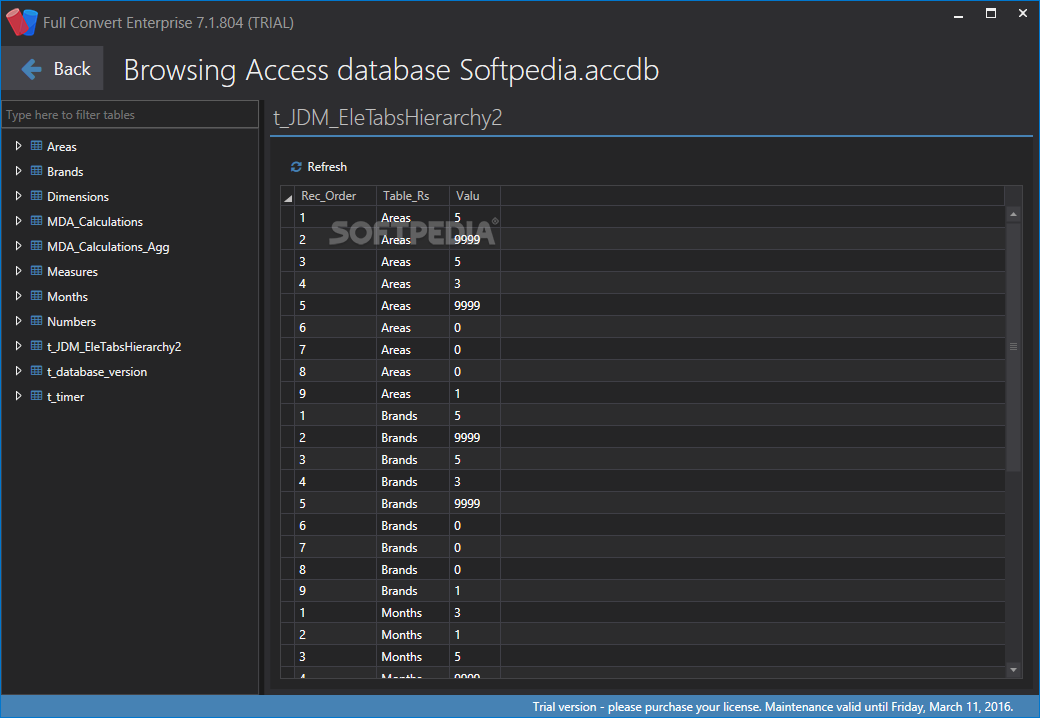
Task: Click the table icon next to Numbers
Action: click(36, 321)
